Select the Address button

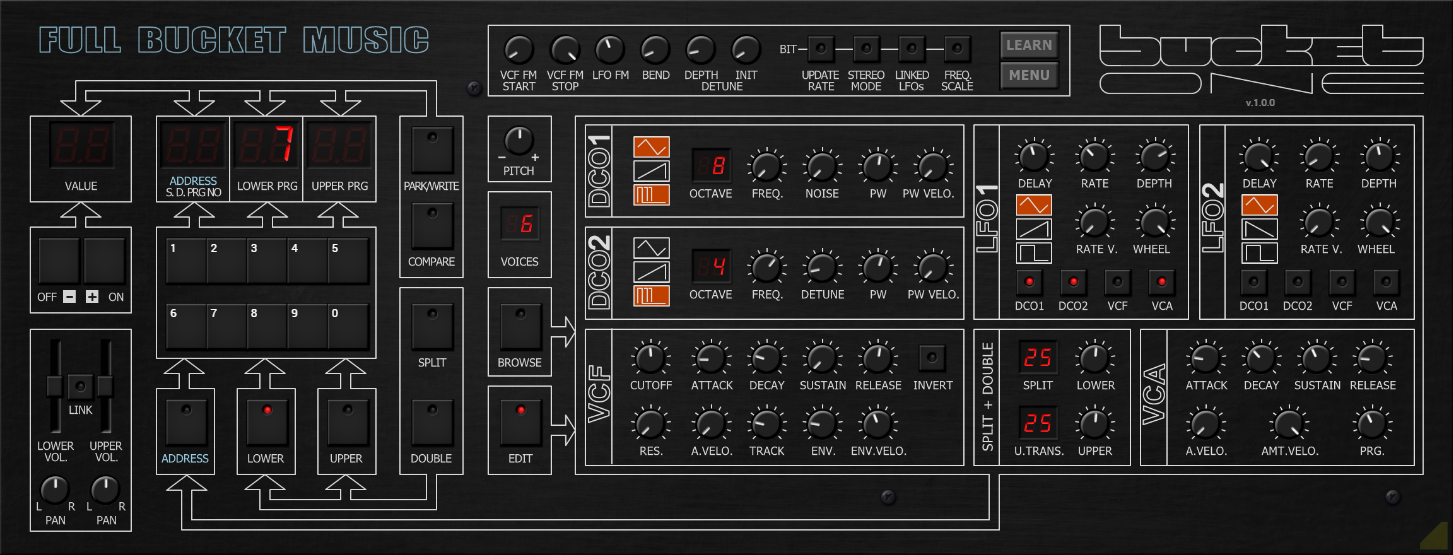186,422
